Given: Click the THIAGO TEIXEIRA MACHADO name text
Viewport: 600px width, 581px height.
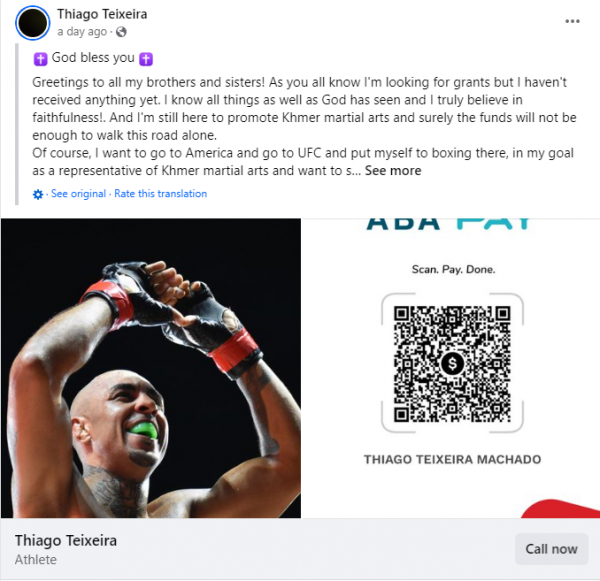Looking at the screenshot, I should [x=452, y=459].
